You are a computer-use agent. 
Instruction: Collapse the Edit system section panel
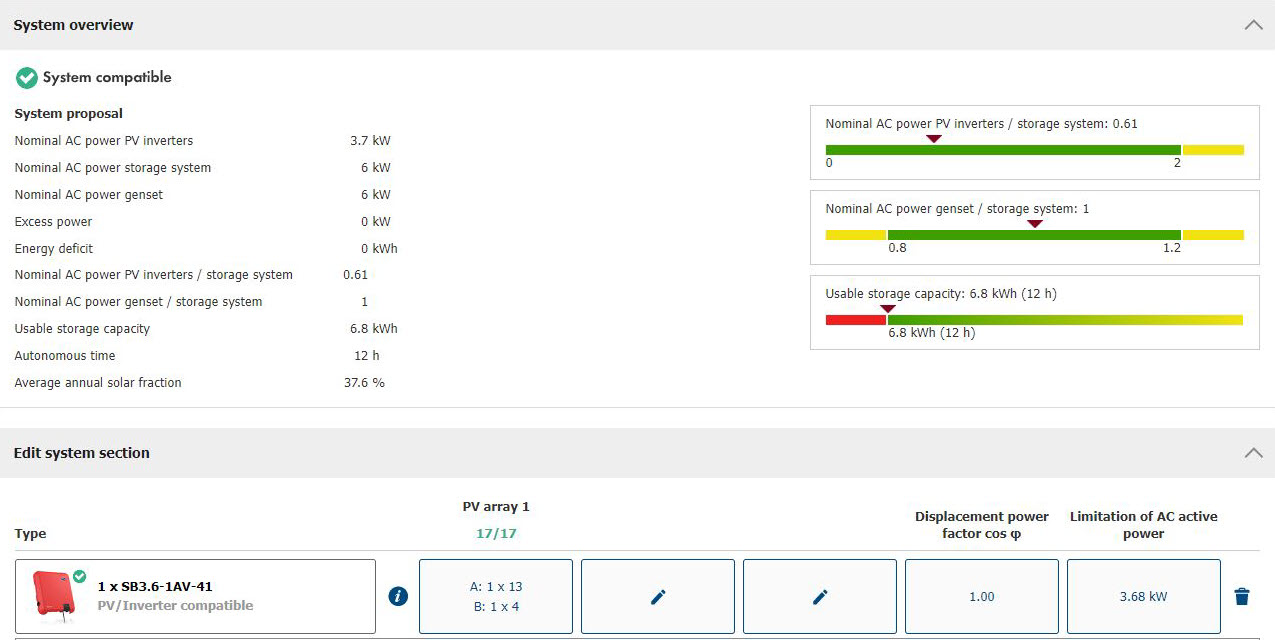[x=1253, y=453]
